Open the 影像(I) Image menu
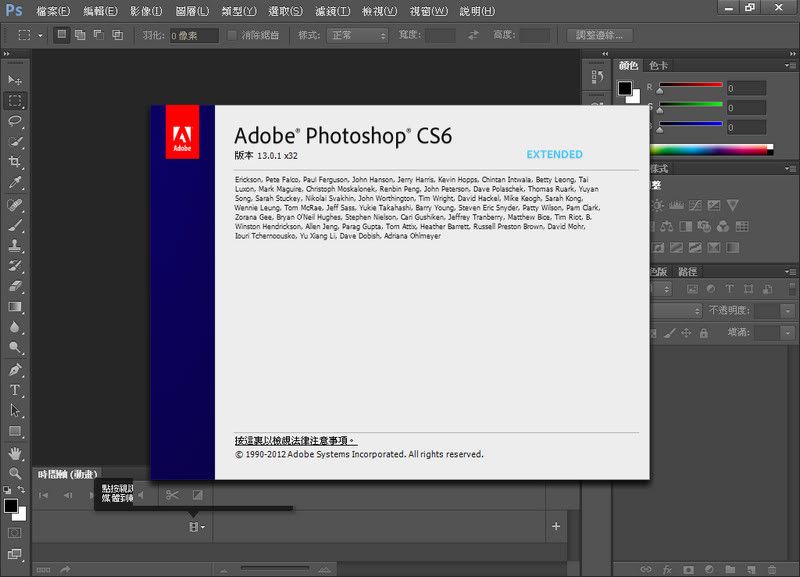The image size is (800, 577). click(146, 11)
